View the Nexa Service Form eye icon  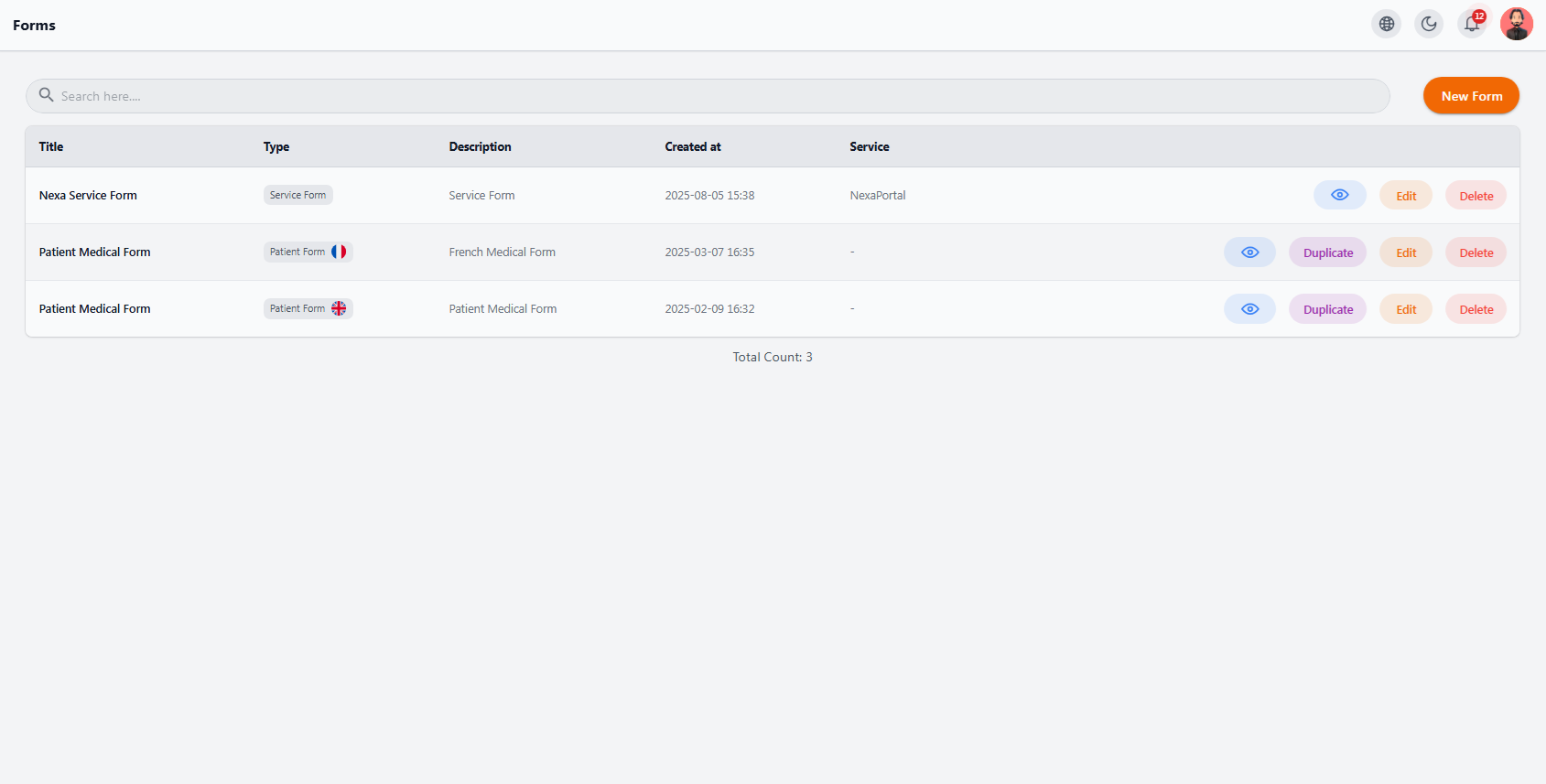(x=1340, y=195)
